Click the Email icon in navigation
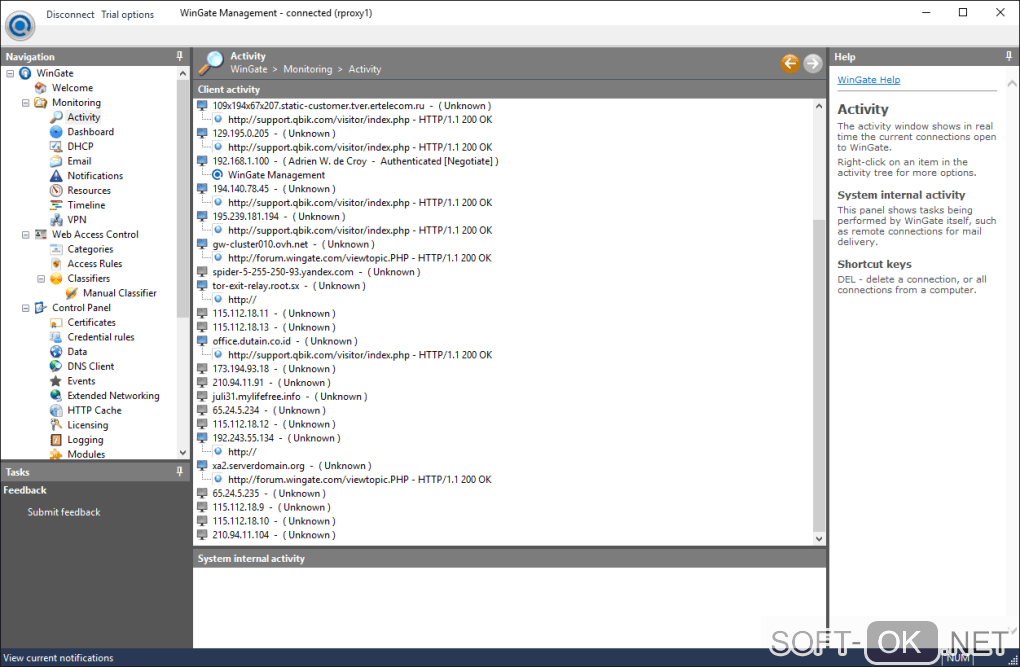1020x667 pixels. [57, 161]
